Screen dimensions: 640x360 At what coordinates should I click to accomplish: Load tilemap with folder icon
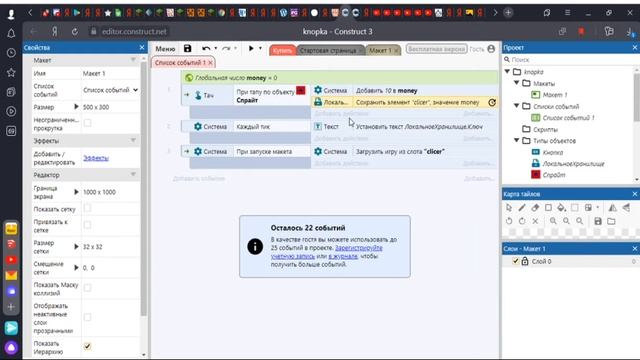[611, 221]
